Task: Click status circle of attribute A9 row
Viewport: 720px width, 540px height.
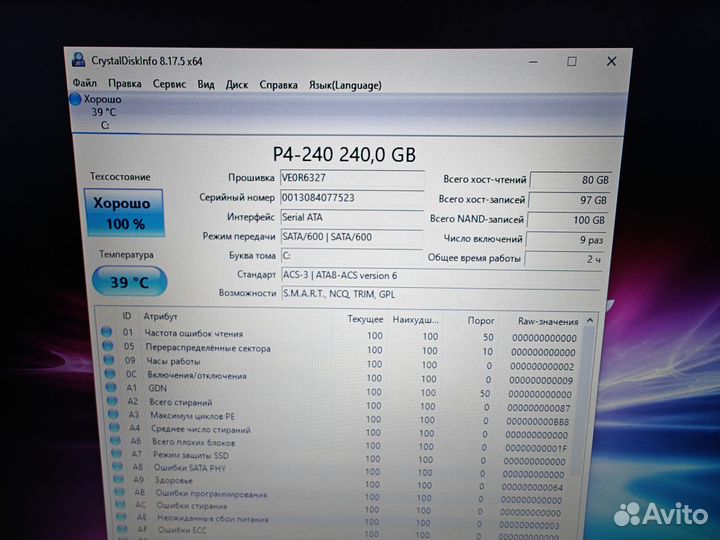Action: pos(119,479)
